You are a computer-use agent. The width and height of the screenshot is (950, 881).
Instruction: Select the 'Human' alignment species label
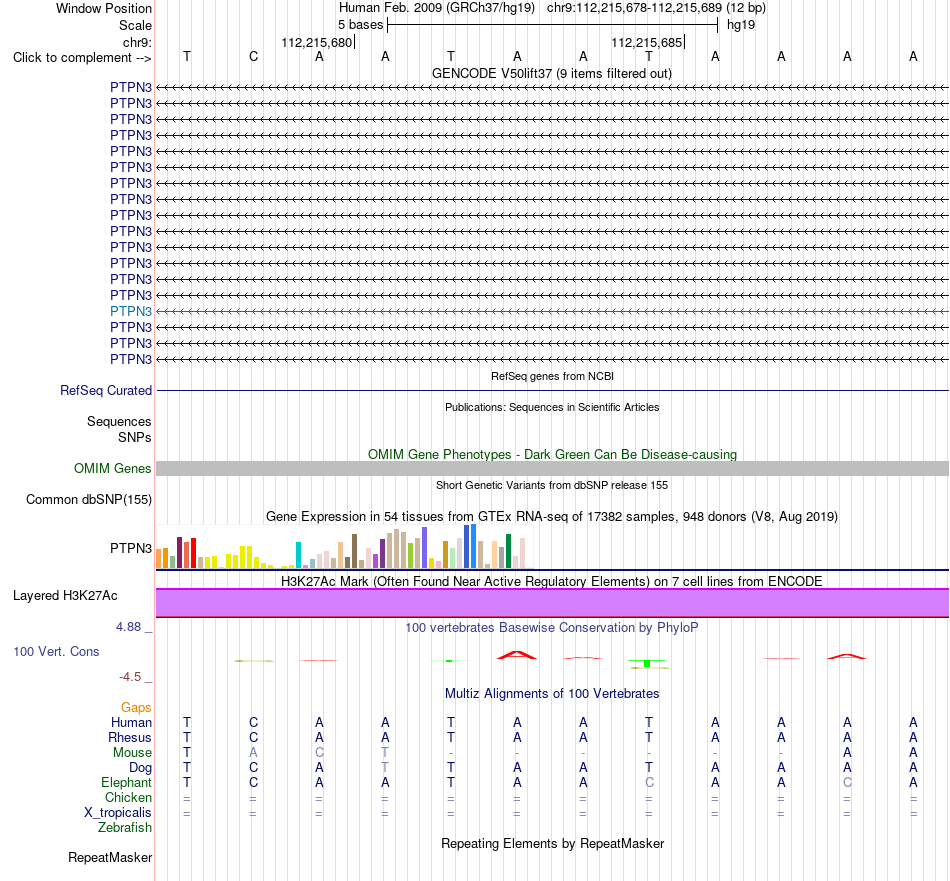click(x=131, y=722)
